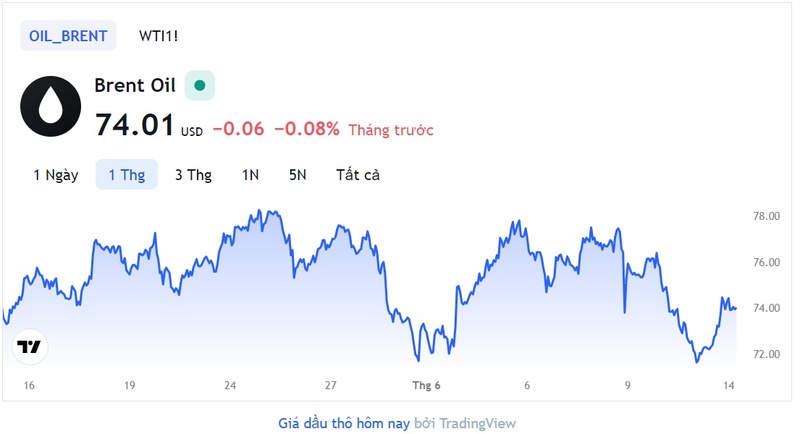Choose the 5N time range
Viewport: 800px width, 434px height.
pyautogui.click(x=298, y=175)
